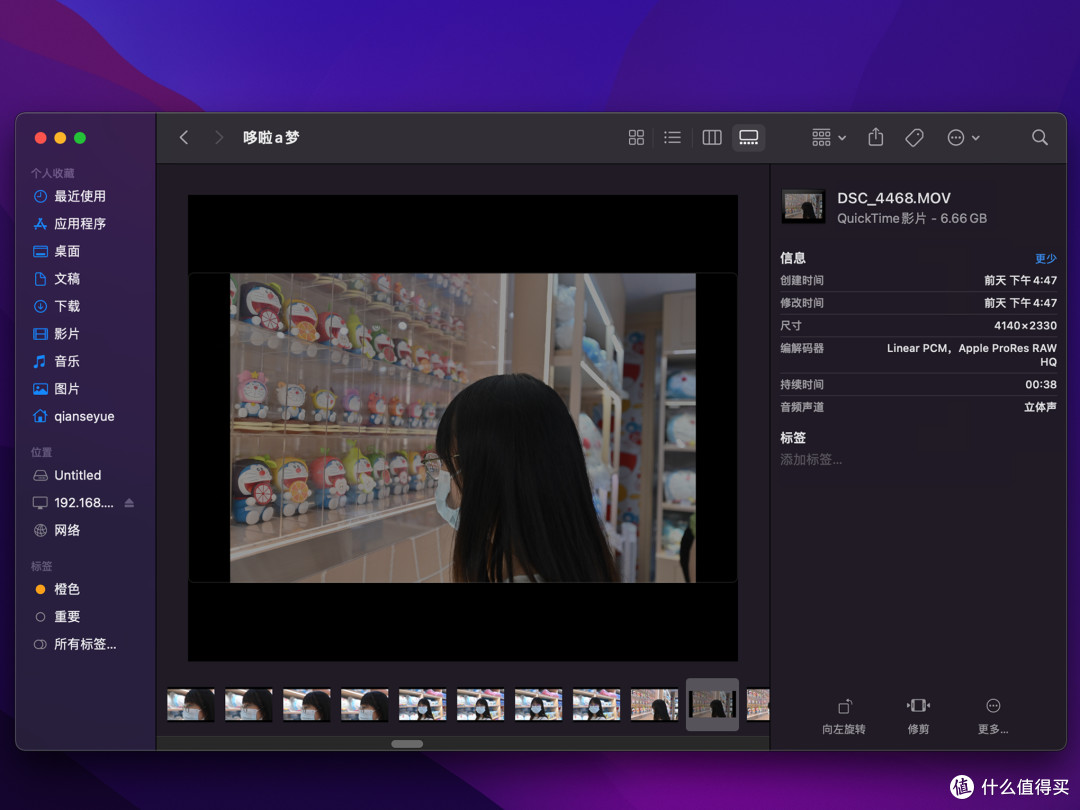Viewport: 1080px width, 810px height.
Task: Select the fifth filmstrip thumbnail
Action: 422,705
